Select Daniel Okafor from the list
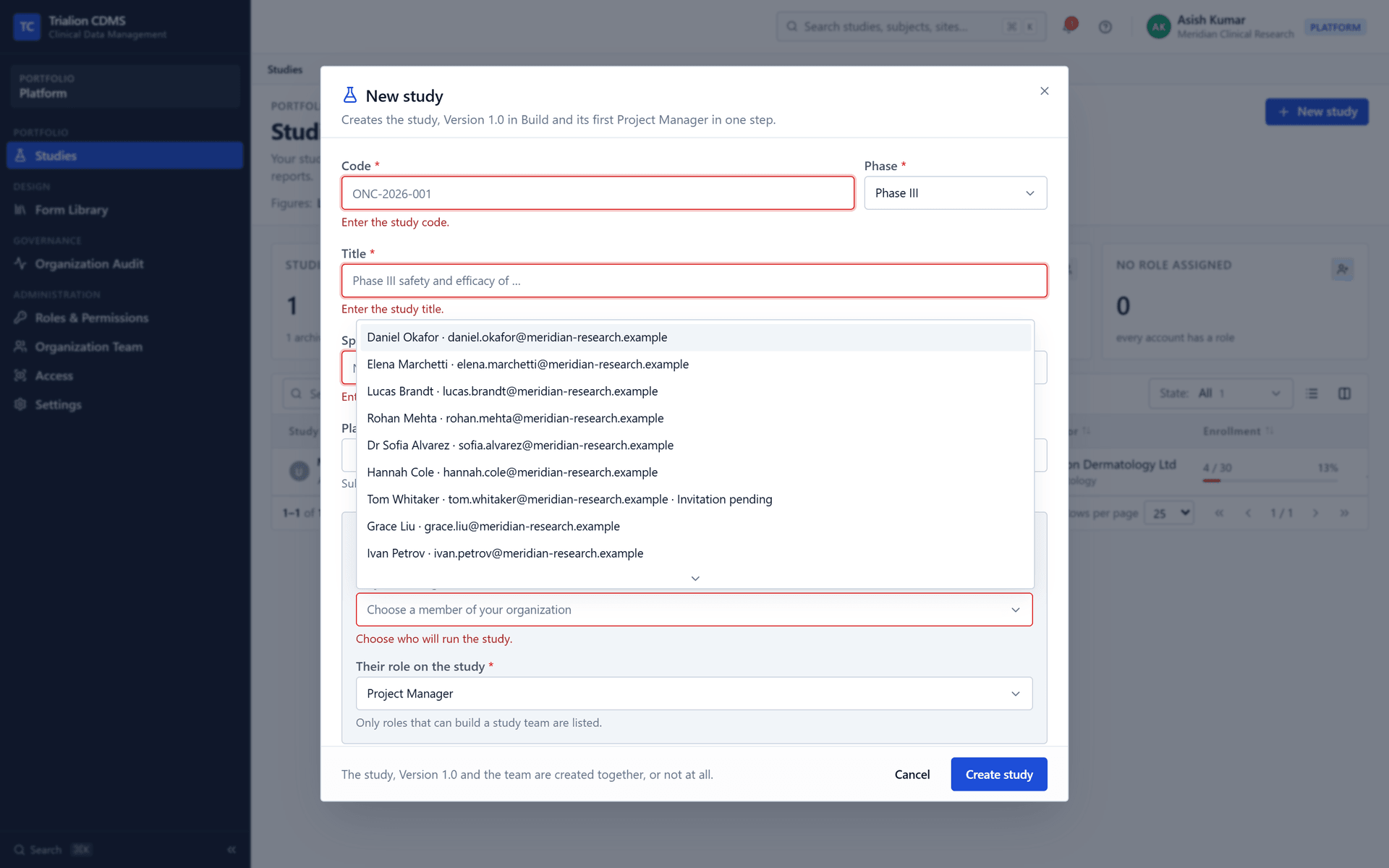The width and height of the screenshot is (1389, 868). click(695, 337)
